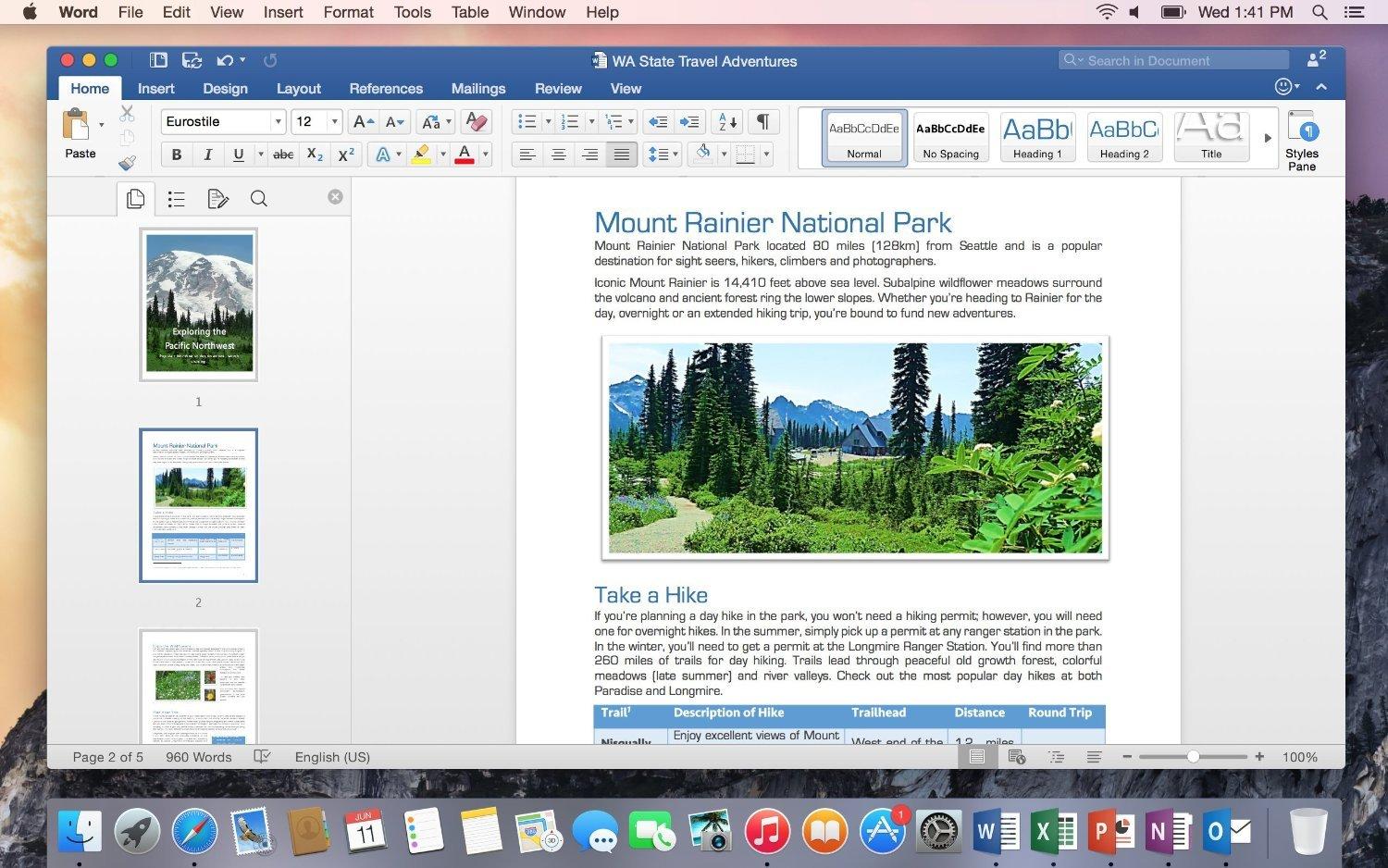Image resolution: width=1388 pixels, height=868 pixels.
Task: Switch to the References ribbon tab
Action: click(386, 88)
